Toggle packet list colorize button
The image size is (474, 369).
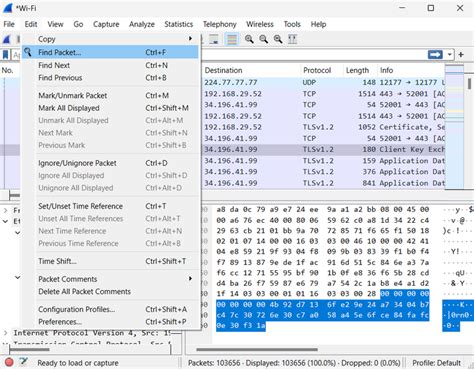click(232, 39)
